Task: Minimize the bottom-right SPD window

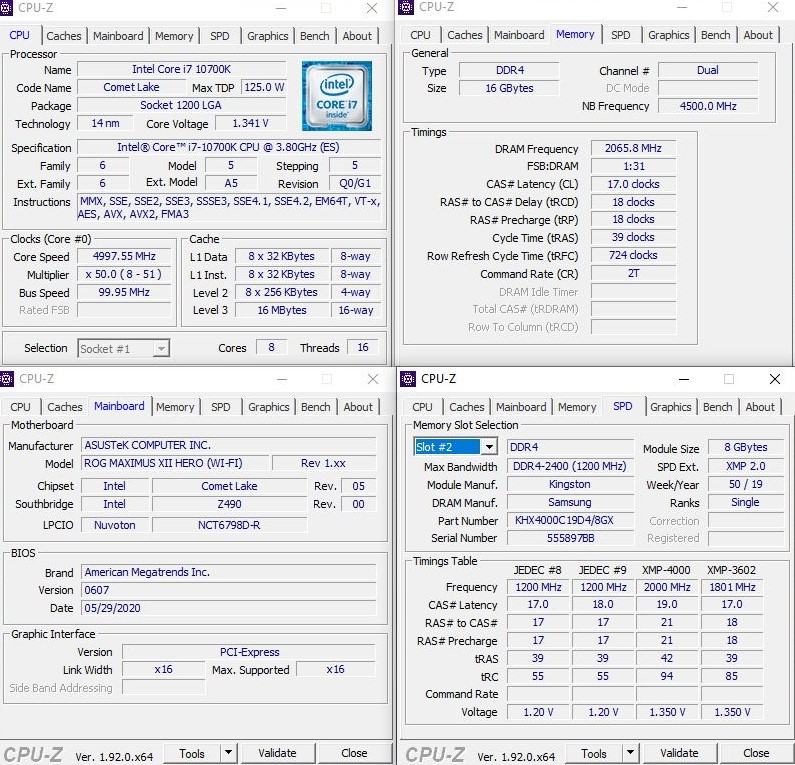Action: (683, 379)
